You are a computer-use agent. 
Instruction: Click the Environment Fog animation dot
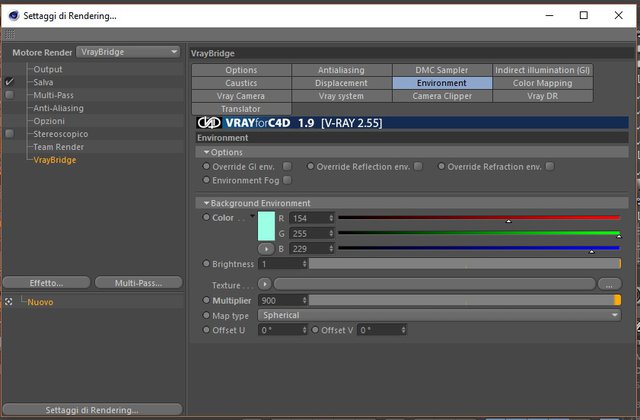click(x=206, y=180)
